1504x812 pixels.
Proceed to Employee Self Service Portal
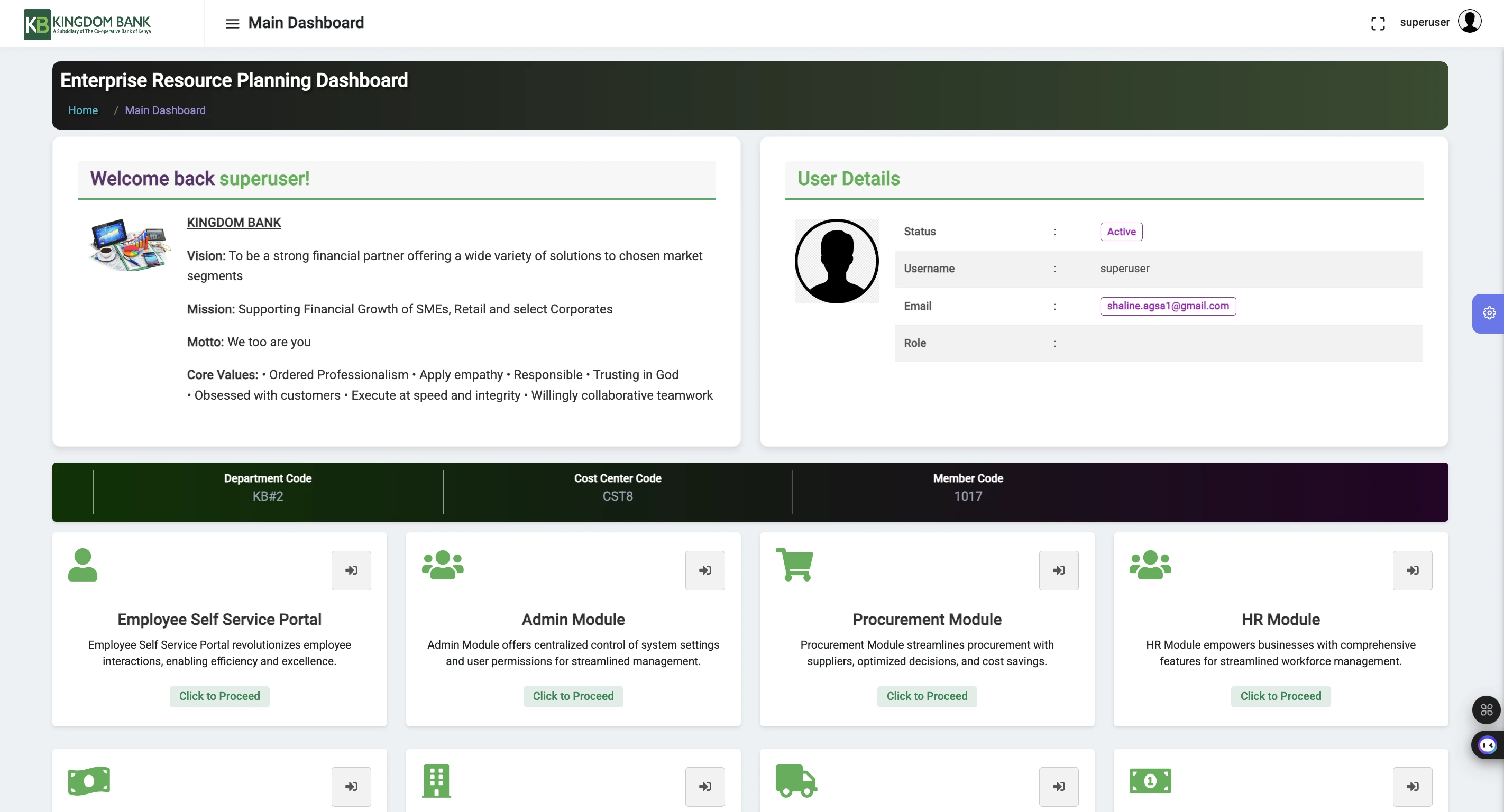219,696
